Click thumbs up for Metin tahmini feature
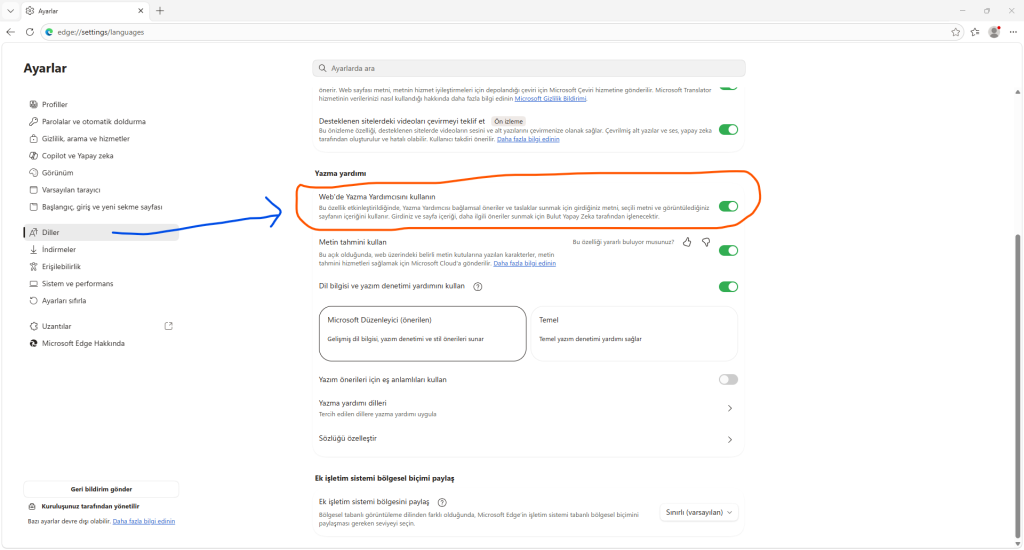 (687, 242)
